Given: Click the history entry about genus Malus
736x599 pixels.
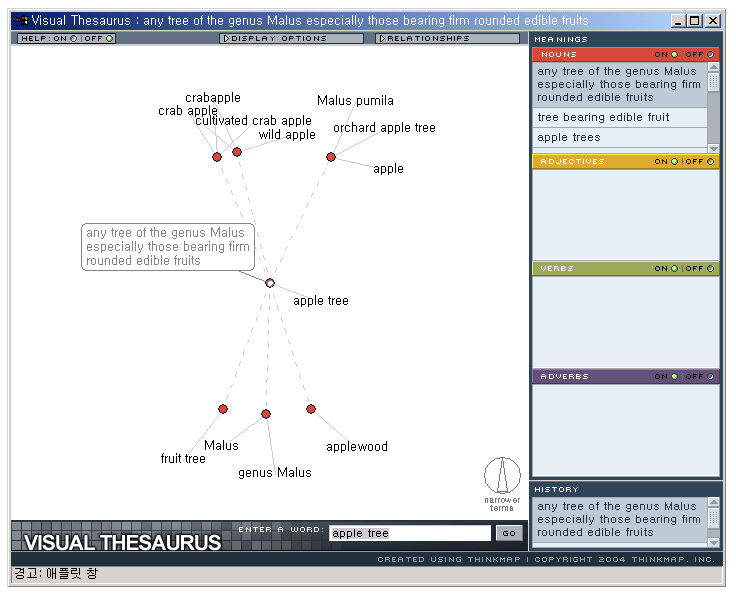Looking at the screenshot, I should 620,520.
